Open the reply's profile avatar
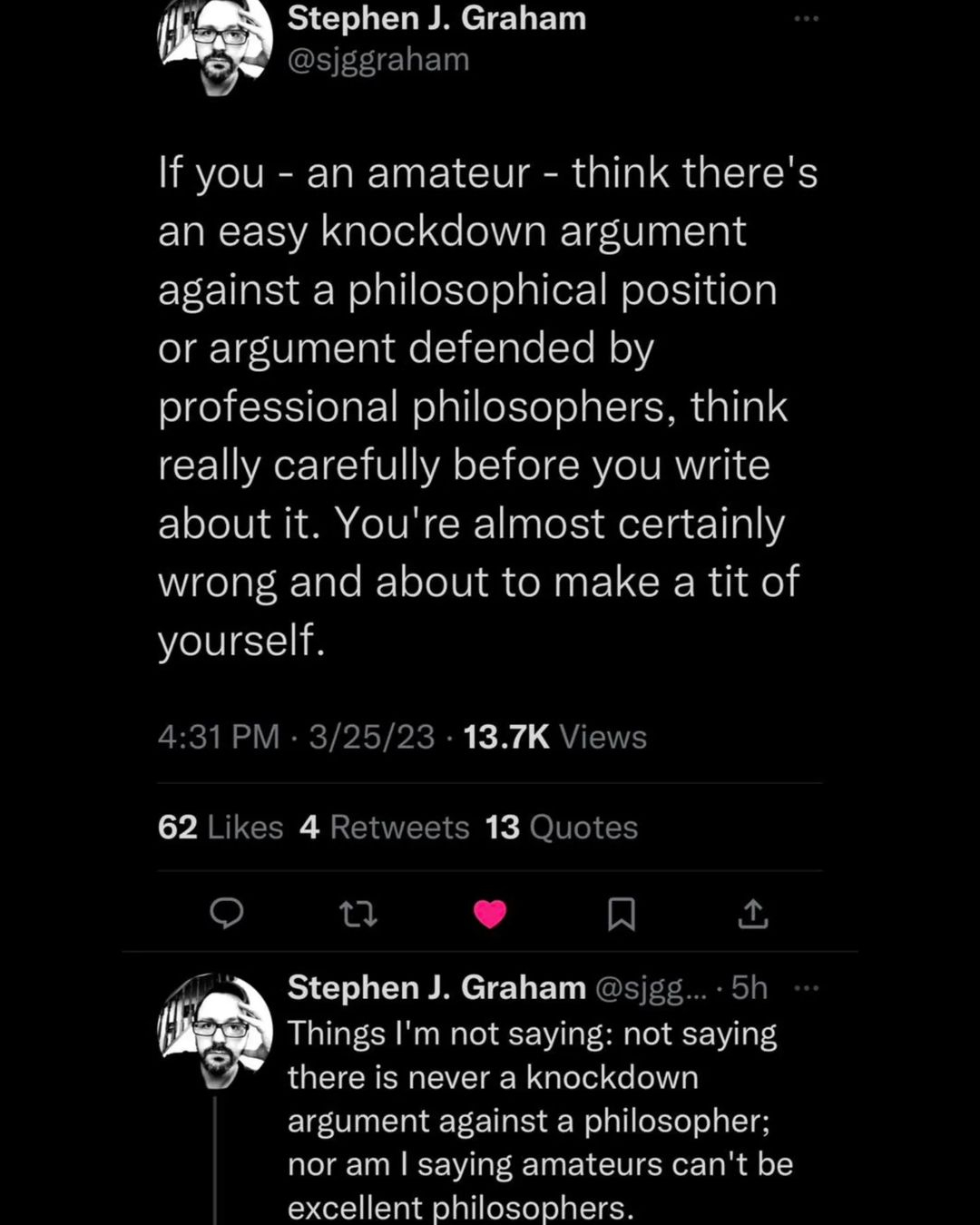This screenshot has width=980, height=1225. [216, 1029]
